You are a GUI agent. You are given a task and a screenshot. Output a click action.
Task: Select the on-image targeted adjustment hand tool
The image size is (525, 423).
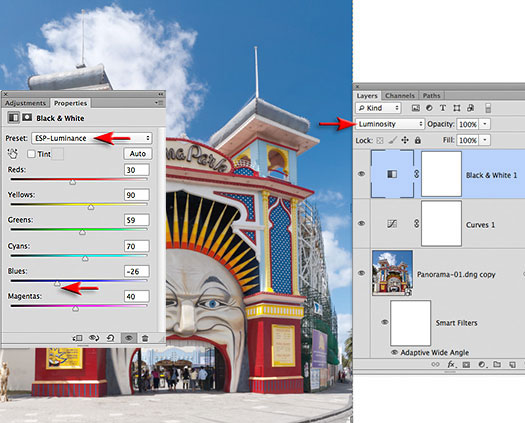click(13, 154)
